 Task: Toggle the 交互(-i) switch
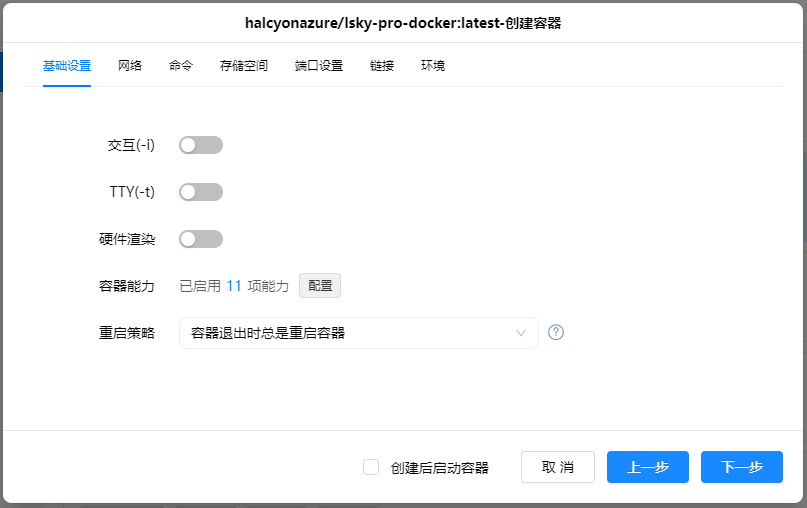(200, 145)
